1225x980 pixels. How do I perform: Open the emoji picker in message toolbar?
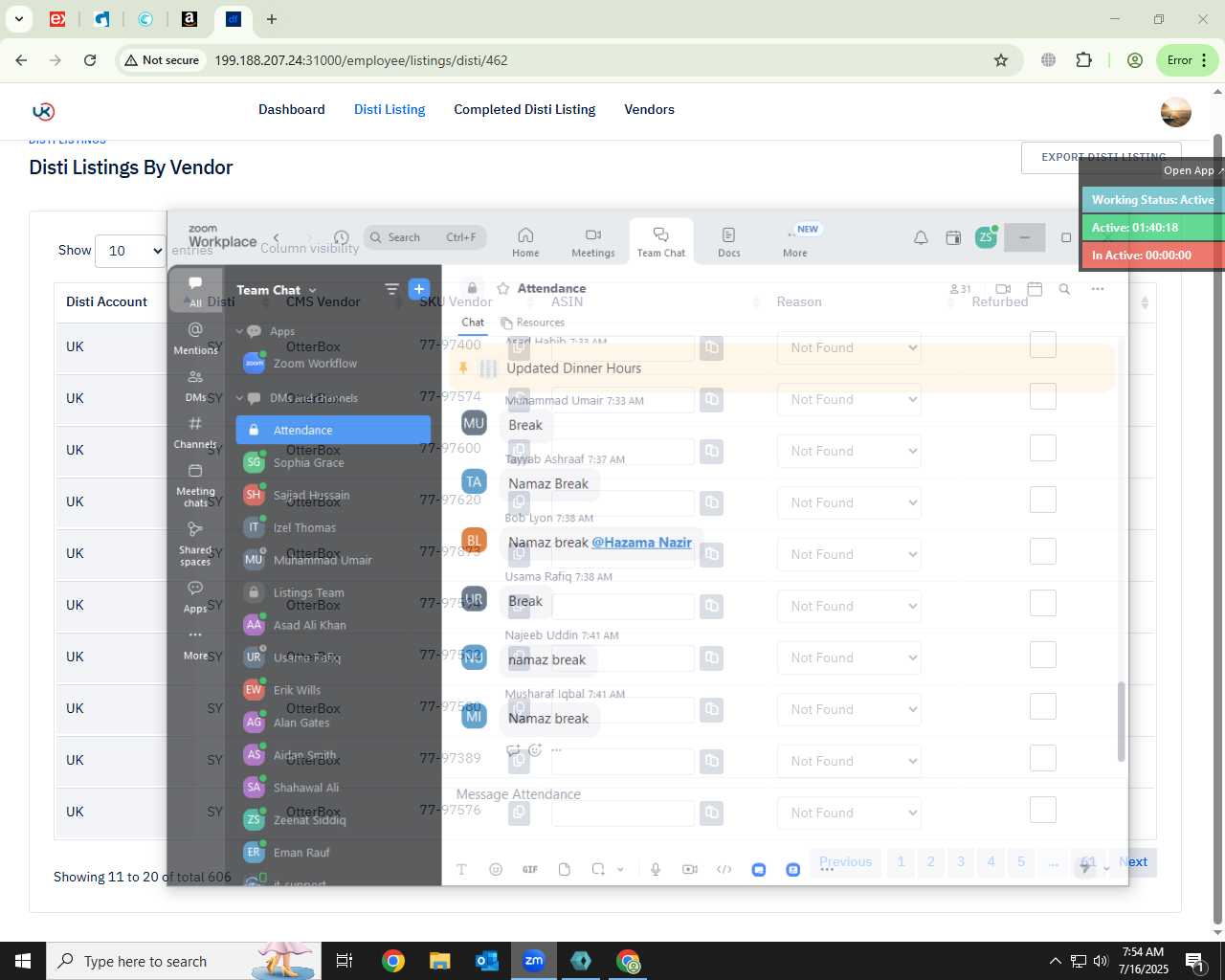[496, 869]
